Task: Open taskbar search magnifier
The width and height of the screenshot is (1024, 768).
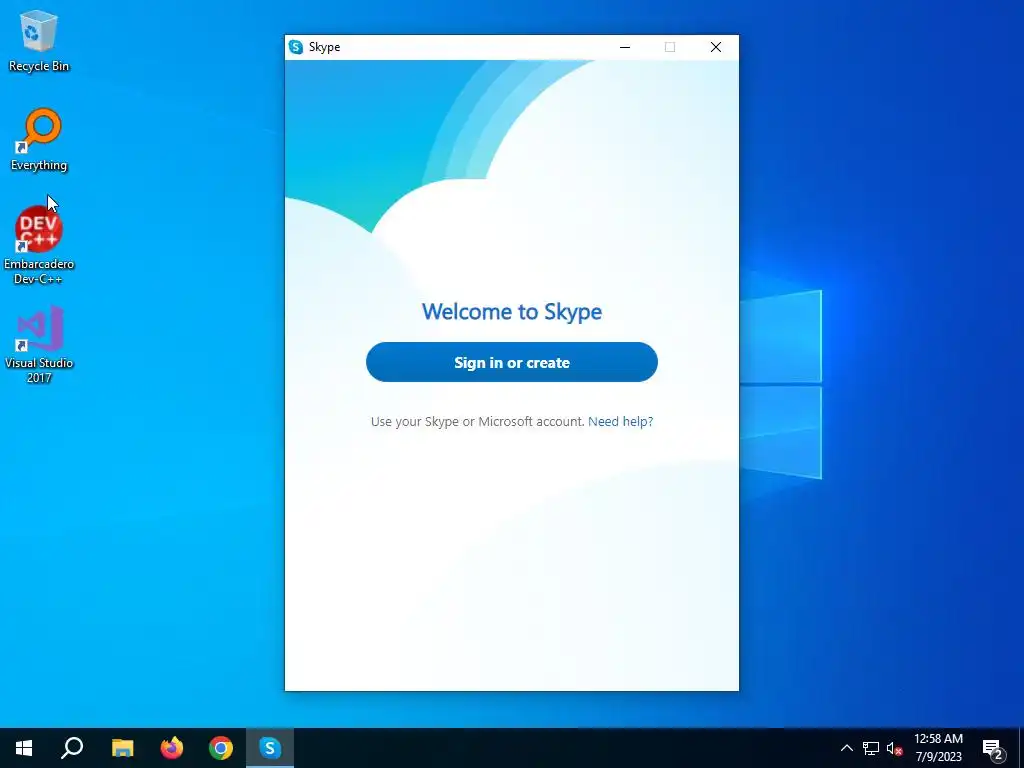Action: pos(72,748)
